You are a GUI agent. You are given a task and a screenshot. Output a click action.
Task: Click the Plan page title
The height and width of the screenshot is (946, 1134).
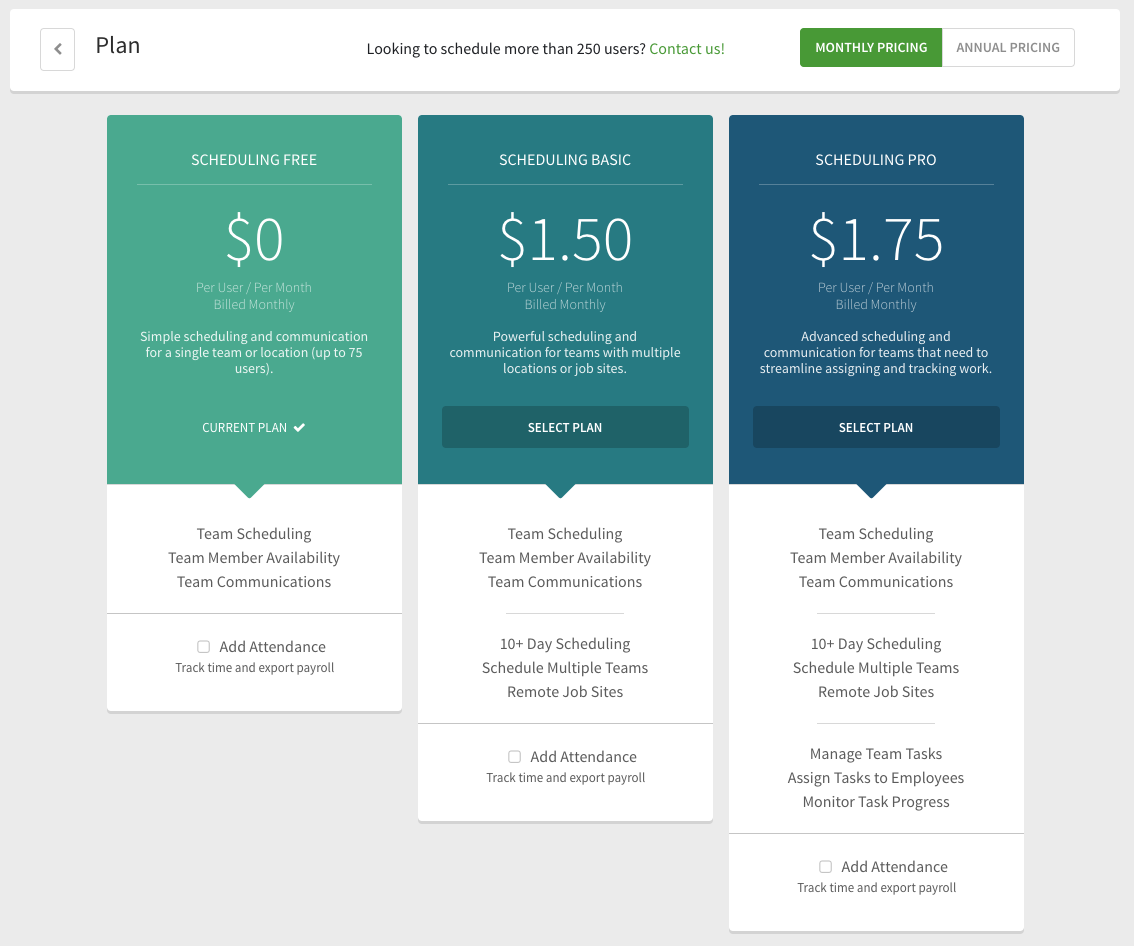(x=118, y=45)
